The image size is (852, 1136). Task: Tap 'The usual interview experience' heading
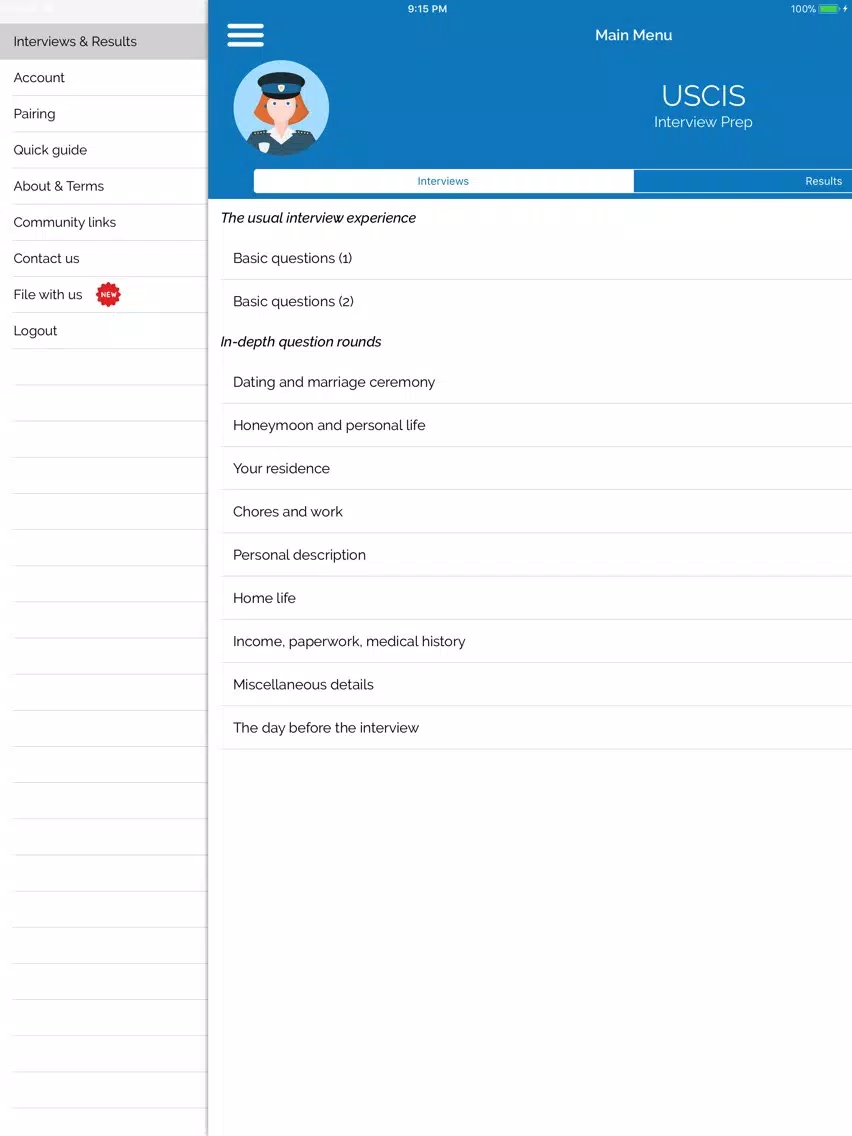(x=318, y=218)
